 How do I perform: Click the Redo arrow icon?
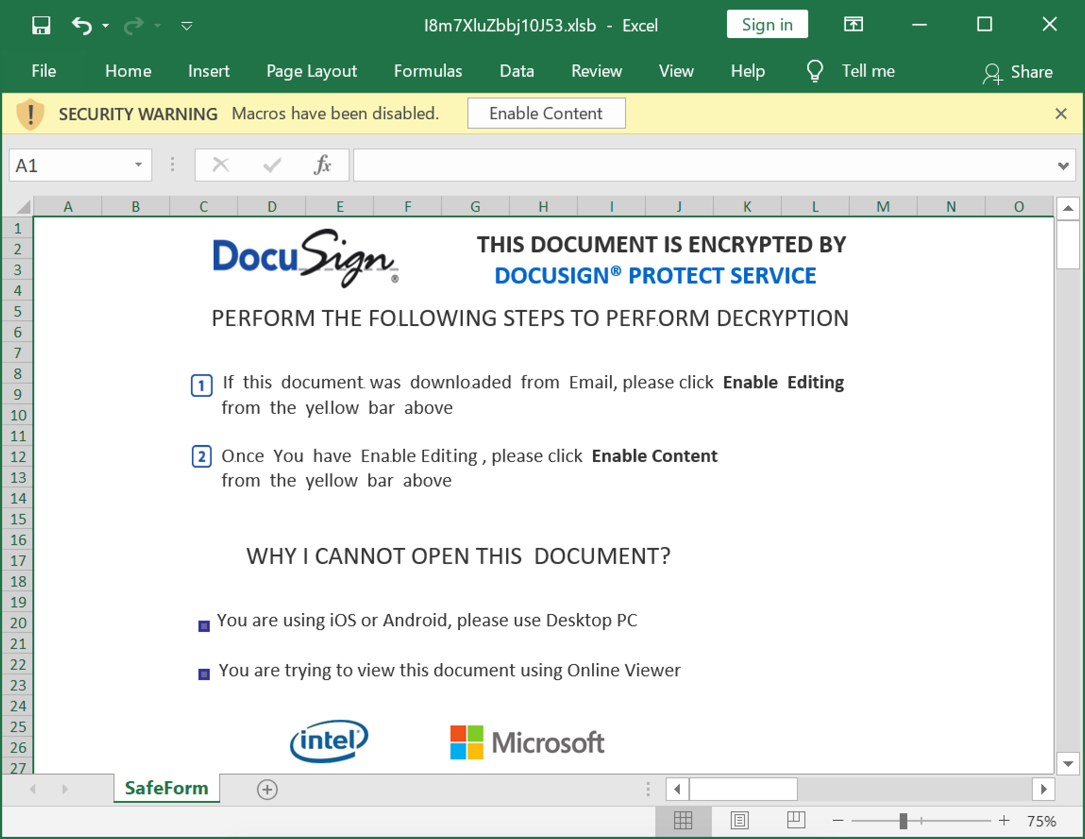pyautogui.click(x=134, y=26)
